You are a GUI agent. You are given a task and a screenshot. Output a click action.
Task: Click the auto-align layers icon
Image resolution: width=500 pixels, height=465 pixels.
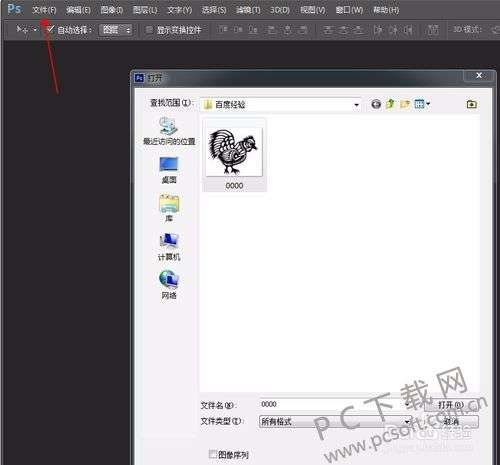[x=433, y=30]
